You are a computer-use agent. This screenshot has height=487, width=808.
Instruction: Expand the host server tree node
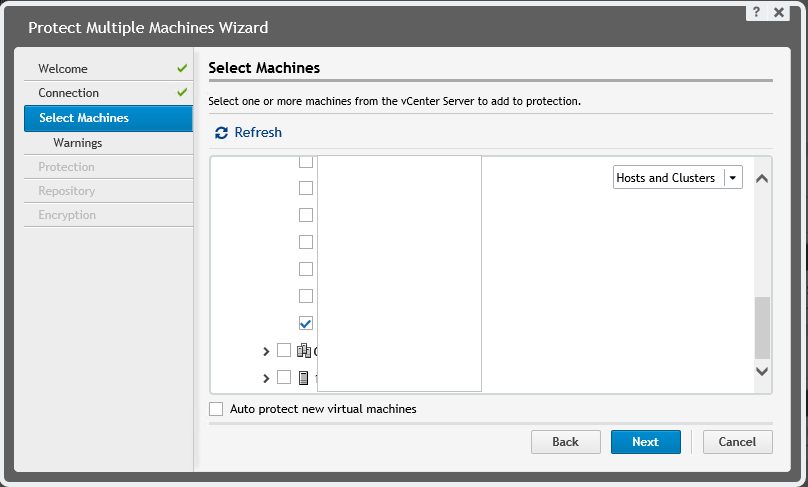coord(266,378)
